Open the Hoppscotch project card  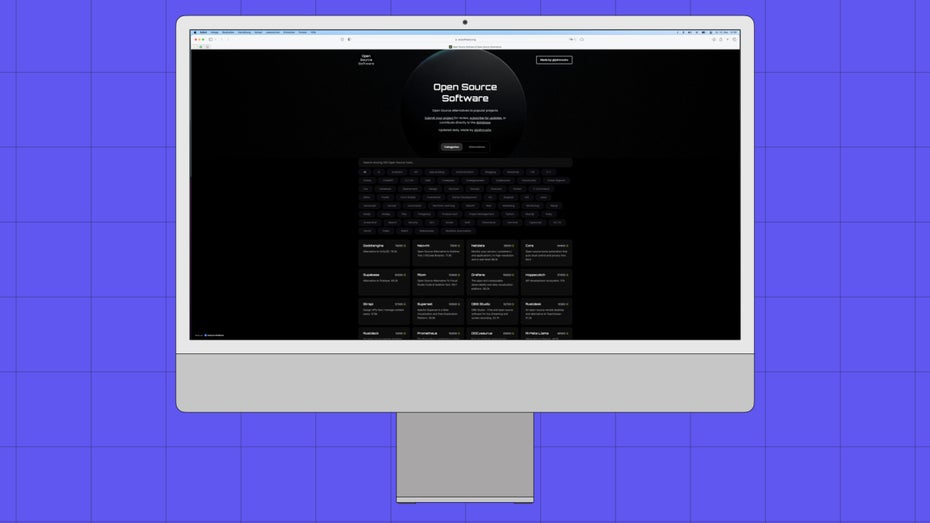547,279
